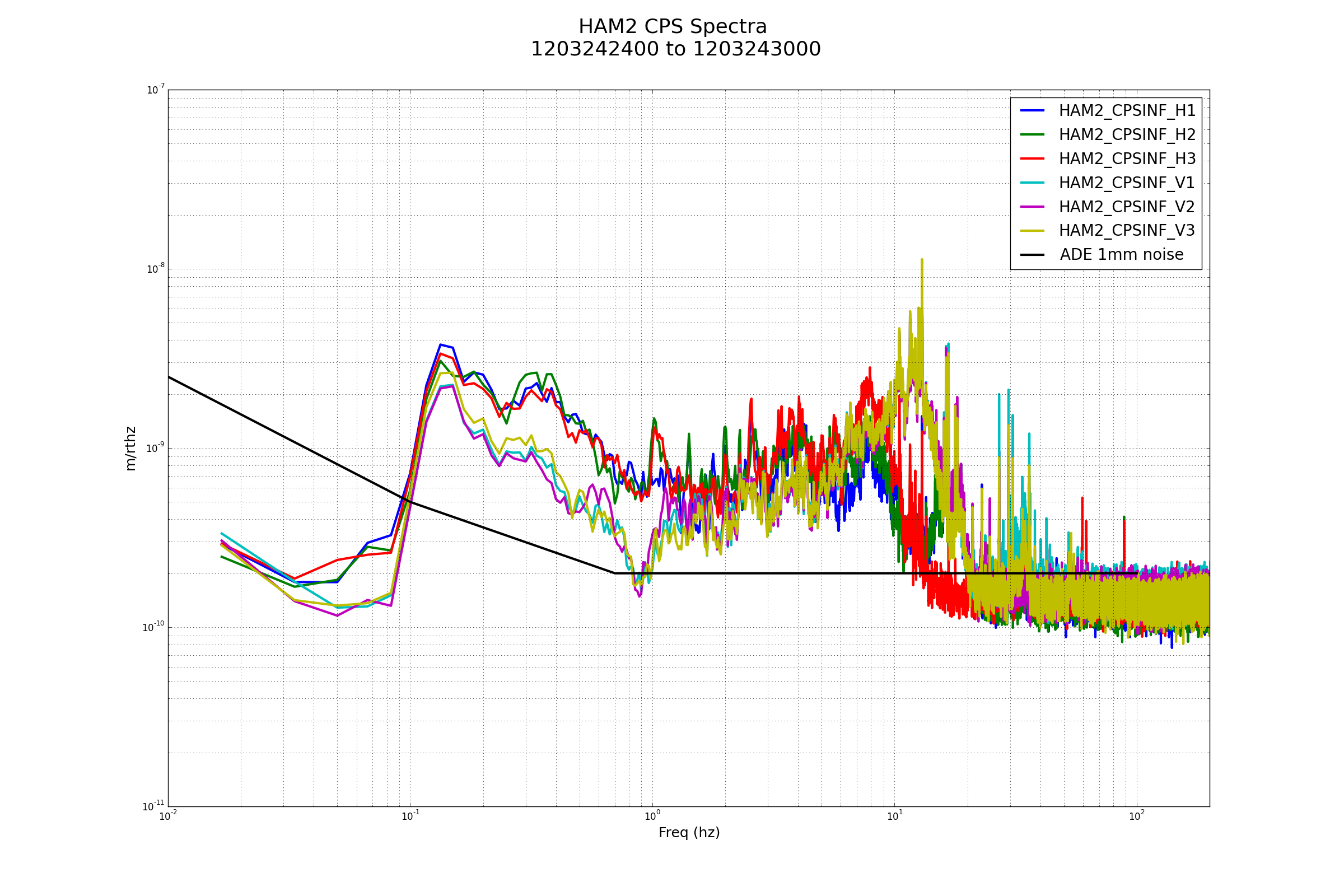Click the HAM2 CPS Spectra plot title
The width and height of the screenshot is (1344, 896).
point(673,27)
